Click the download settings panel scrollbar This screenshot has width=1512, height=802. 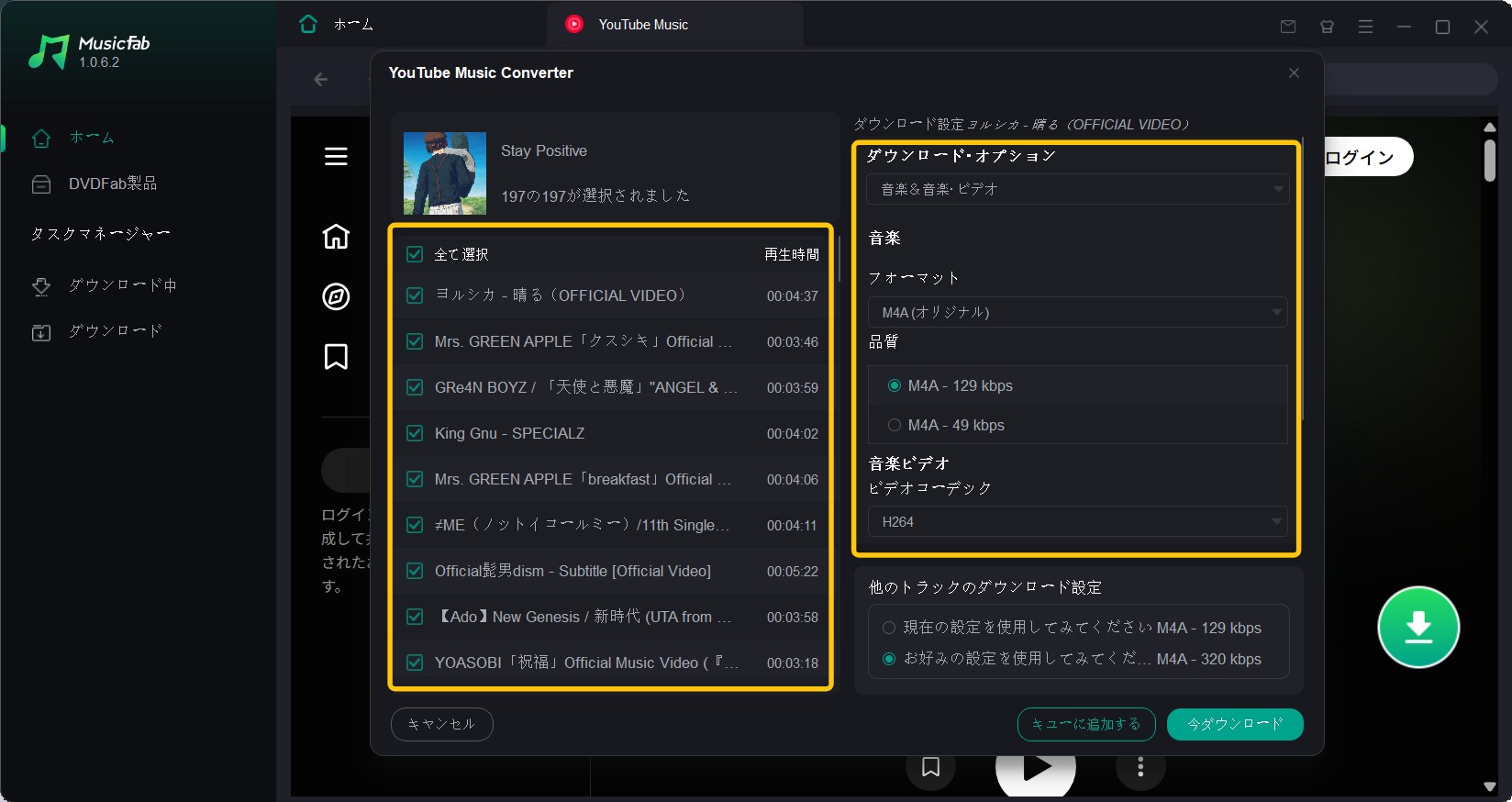point(1302,280)
